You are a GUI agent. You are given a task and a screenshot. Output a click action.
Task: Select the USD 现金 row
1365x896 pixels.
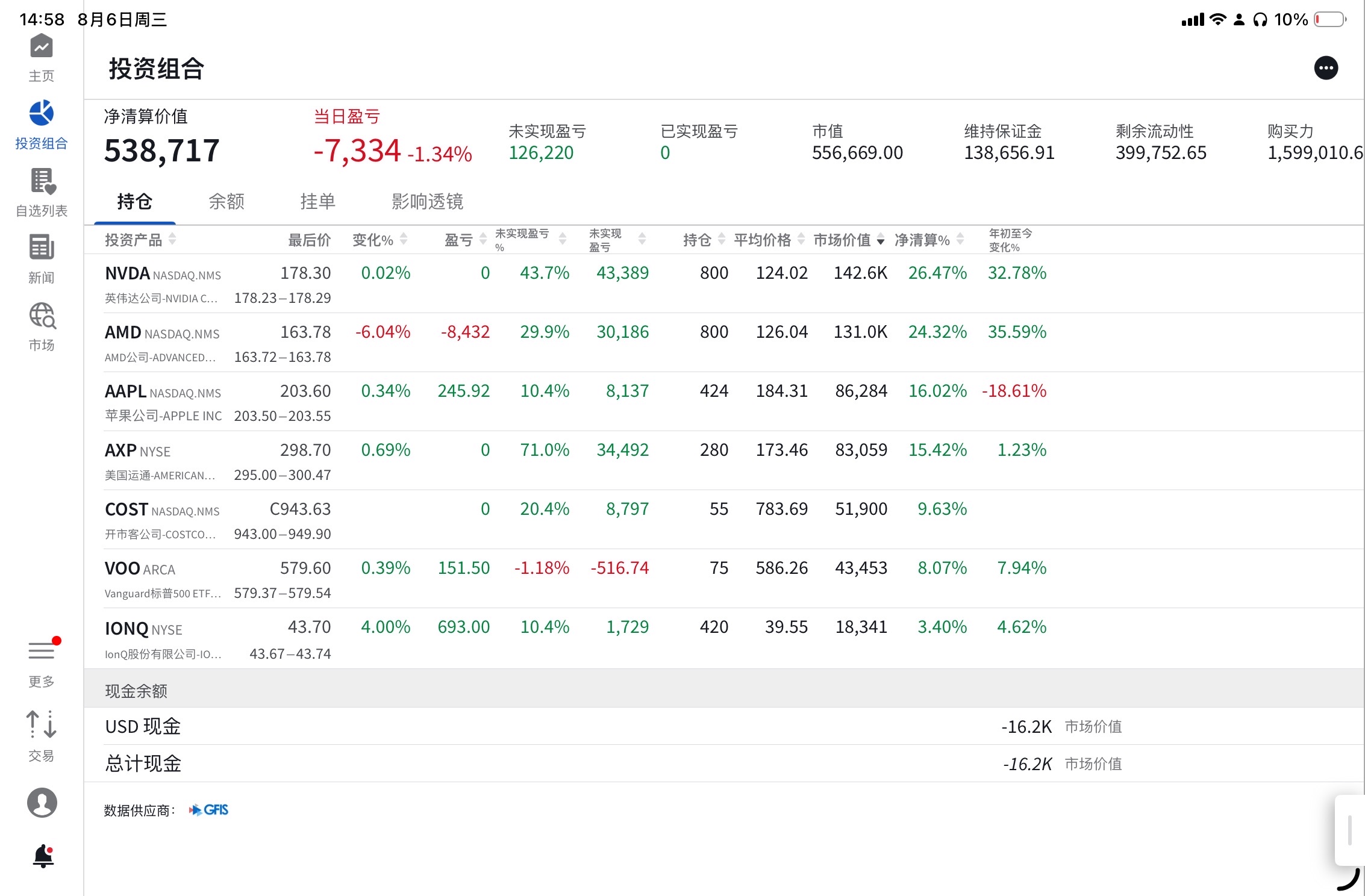point(723,726)
